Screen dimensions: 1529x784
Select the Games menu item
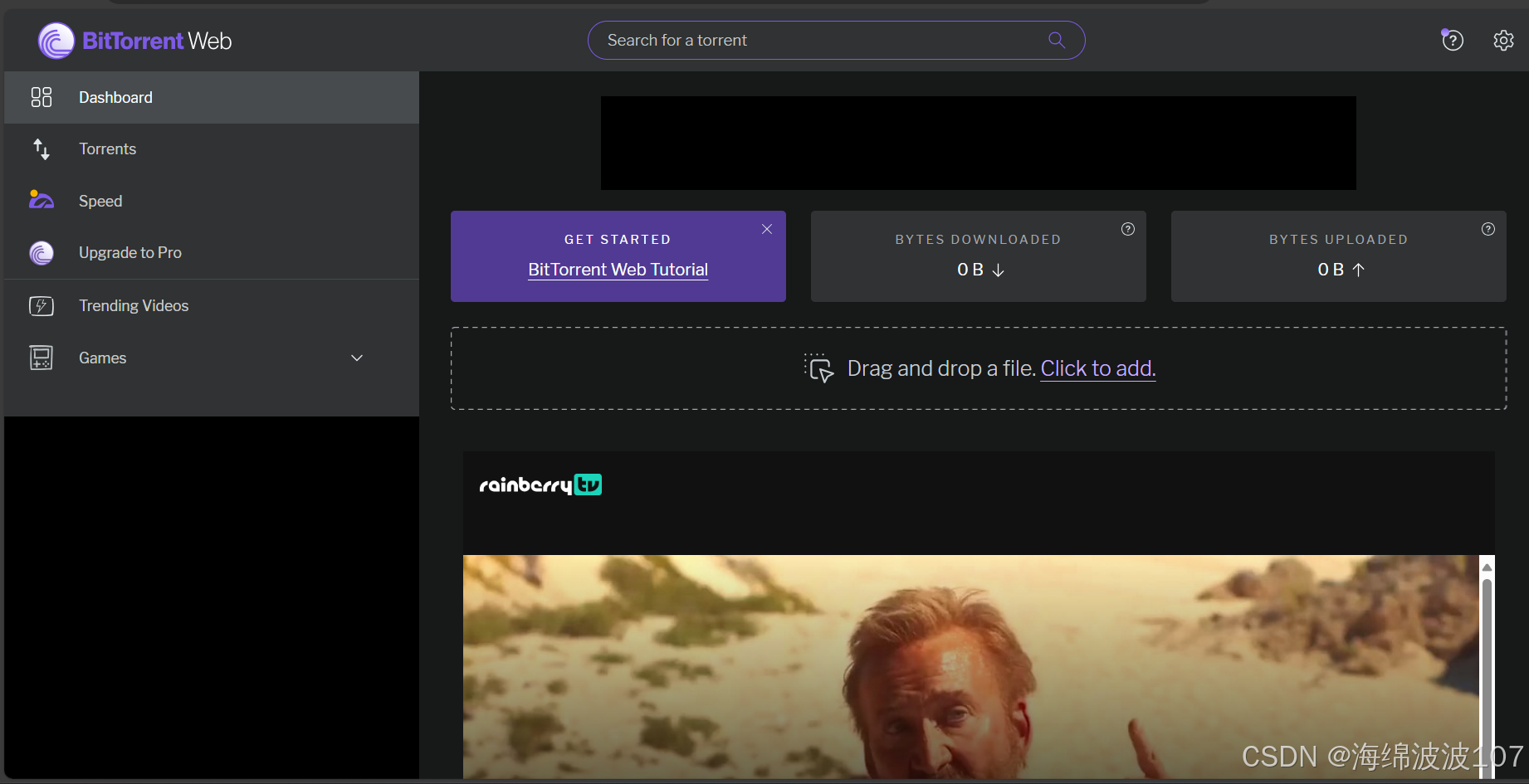tap(212, 358)
